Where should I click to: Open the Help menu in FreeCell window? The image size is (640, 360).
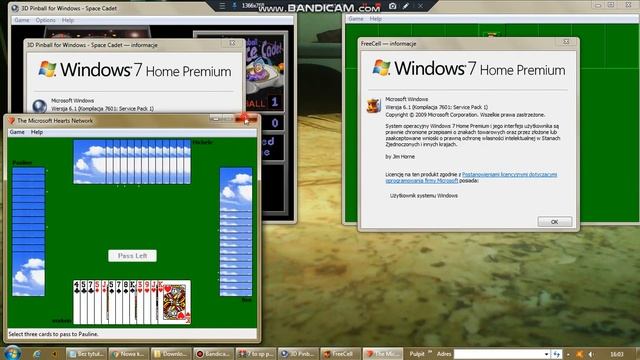pyautogui.click(x=376, y=19)
